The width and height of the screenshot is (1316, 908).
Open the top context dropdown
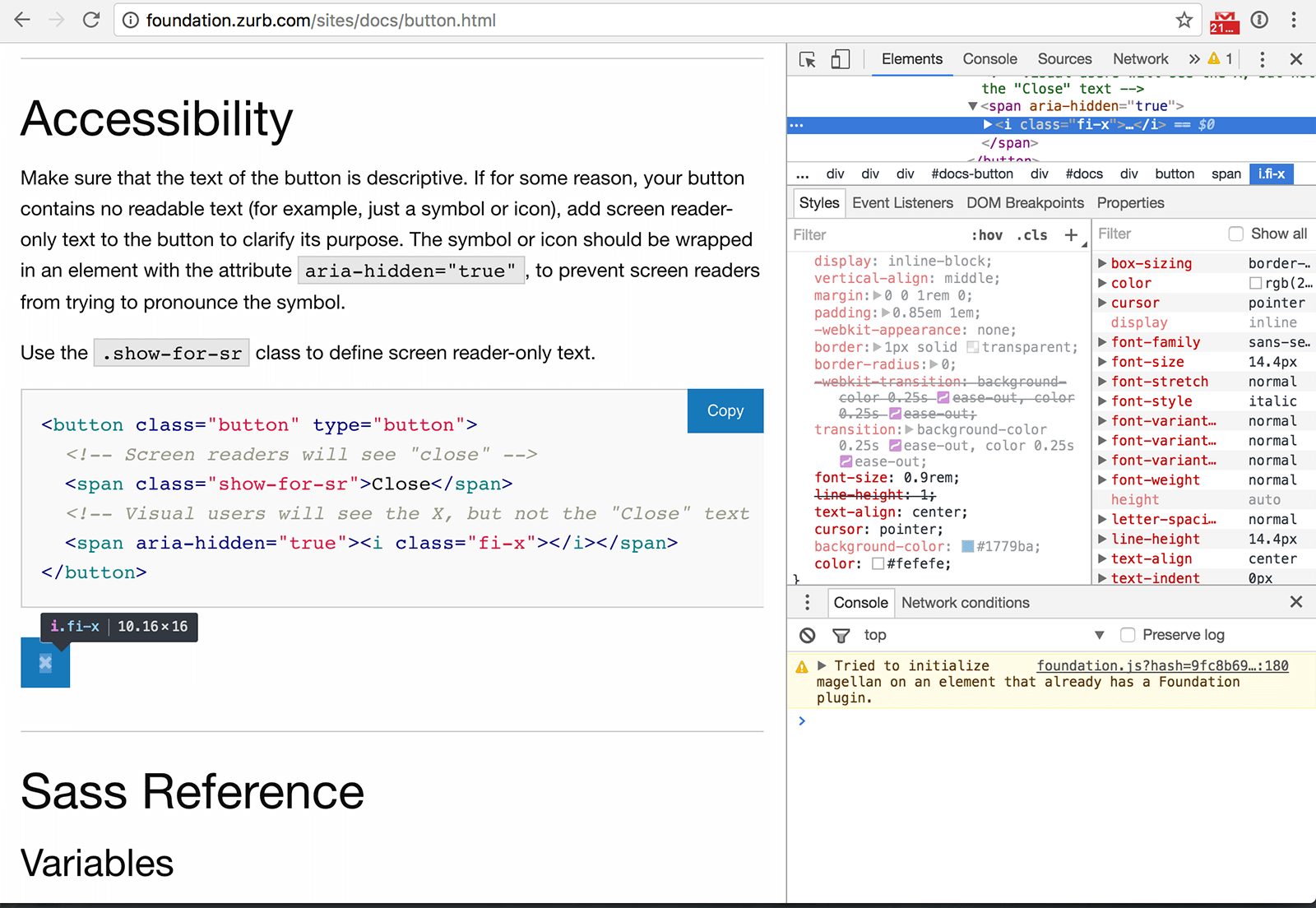[984, 635]
